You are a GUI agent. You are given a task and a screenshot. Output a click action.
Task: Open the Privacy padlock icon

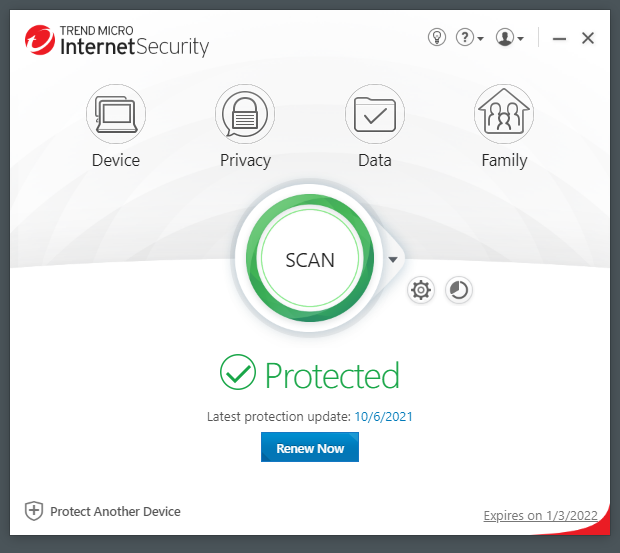[x=245, y=113]
